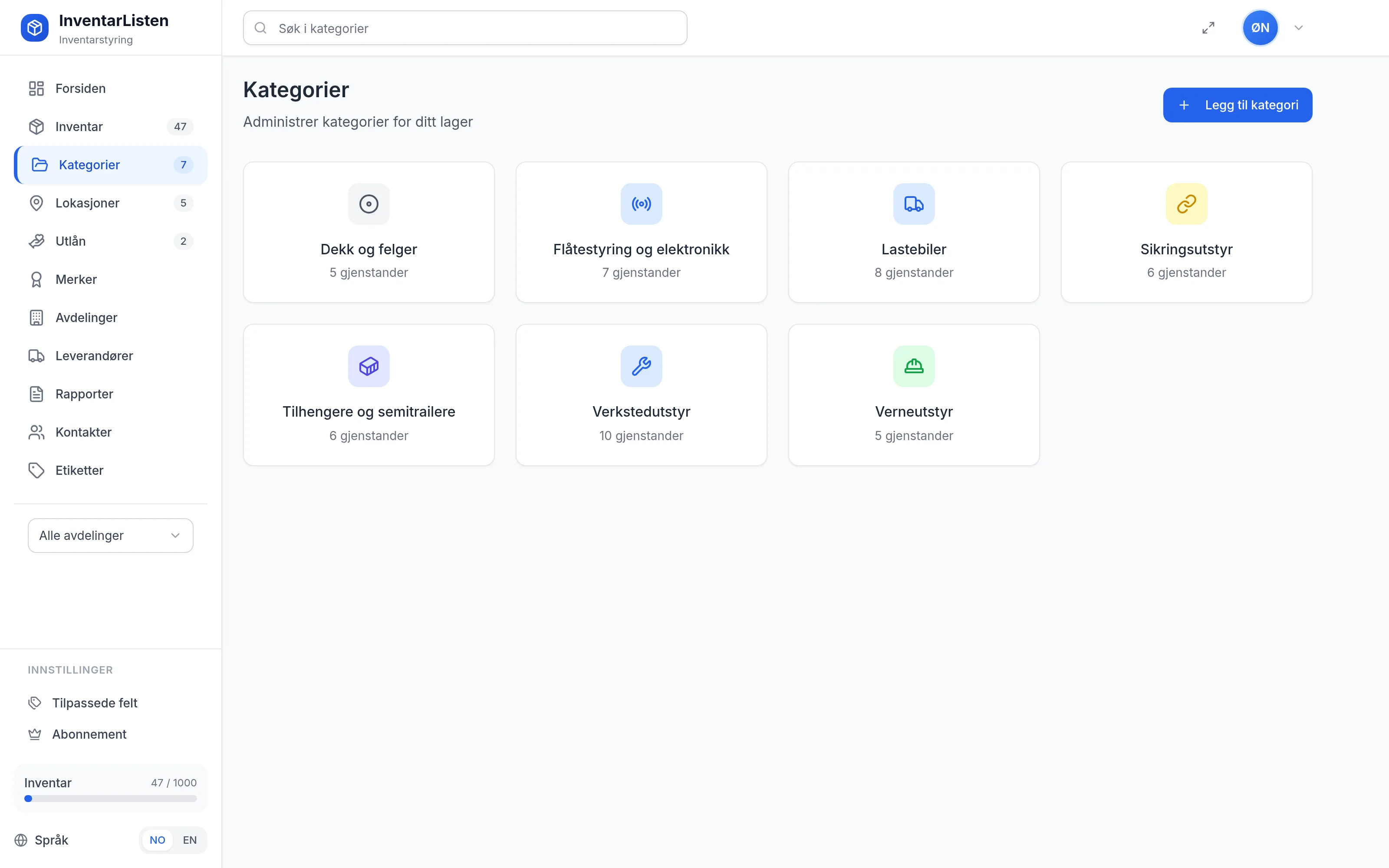Click the Kategorier count badge 7
The image size is (1389, 868).
[183, 165]
